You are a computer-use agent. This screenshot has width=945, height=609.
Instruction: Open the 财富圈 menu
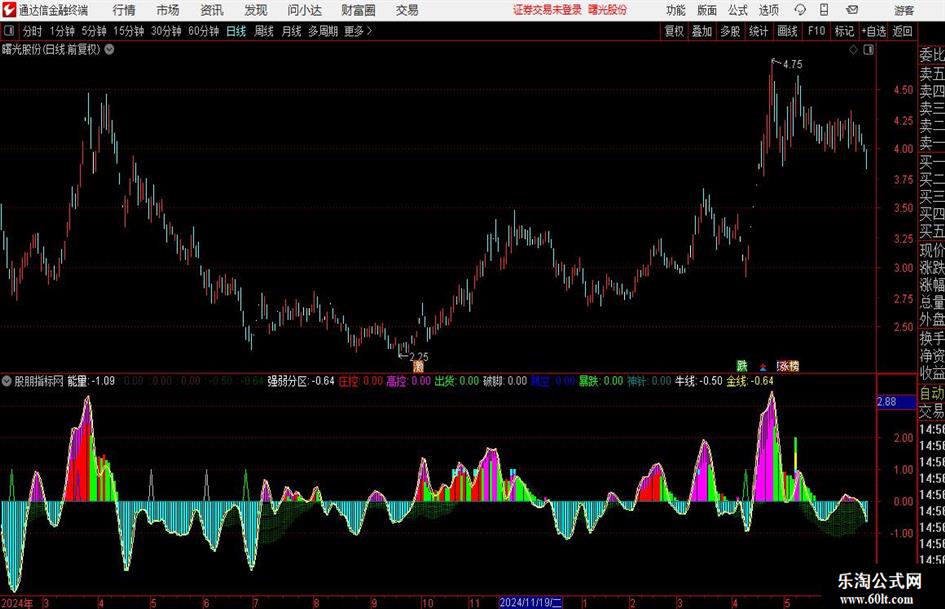[x=358, y=10]
